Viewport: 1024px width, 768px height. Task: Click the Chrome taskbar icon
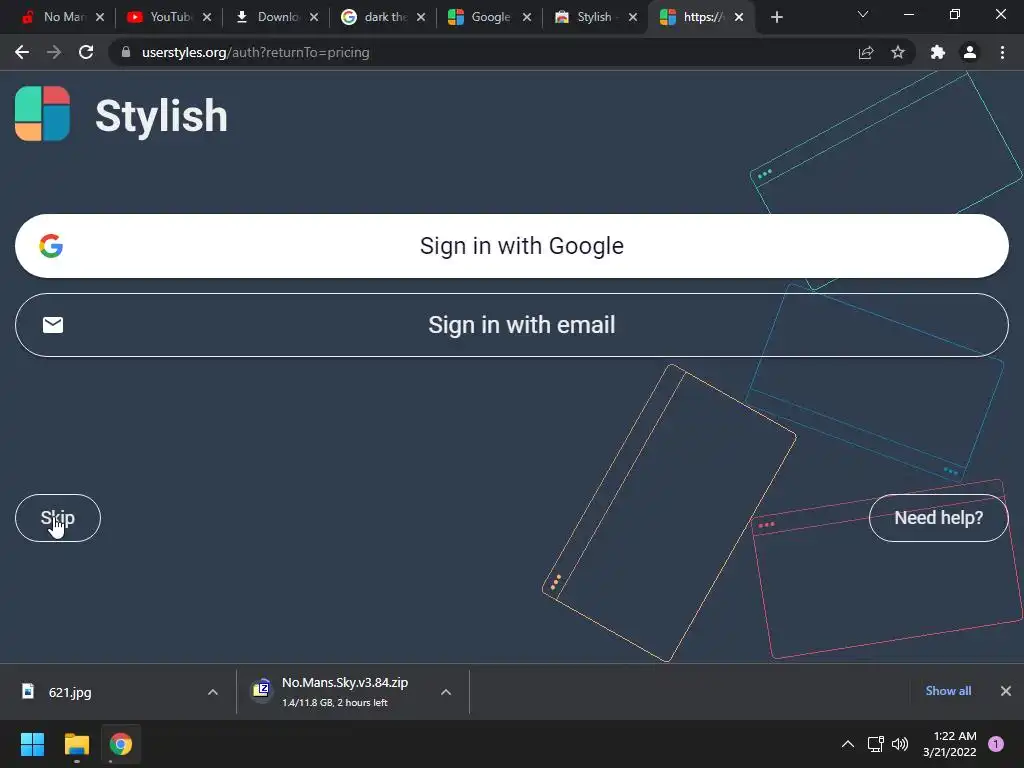[x=121, y=744]
